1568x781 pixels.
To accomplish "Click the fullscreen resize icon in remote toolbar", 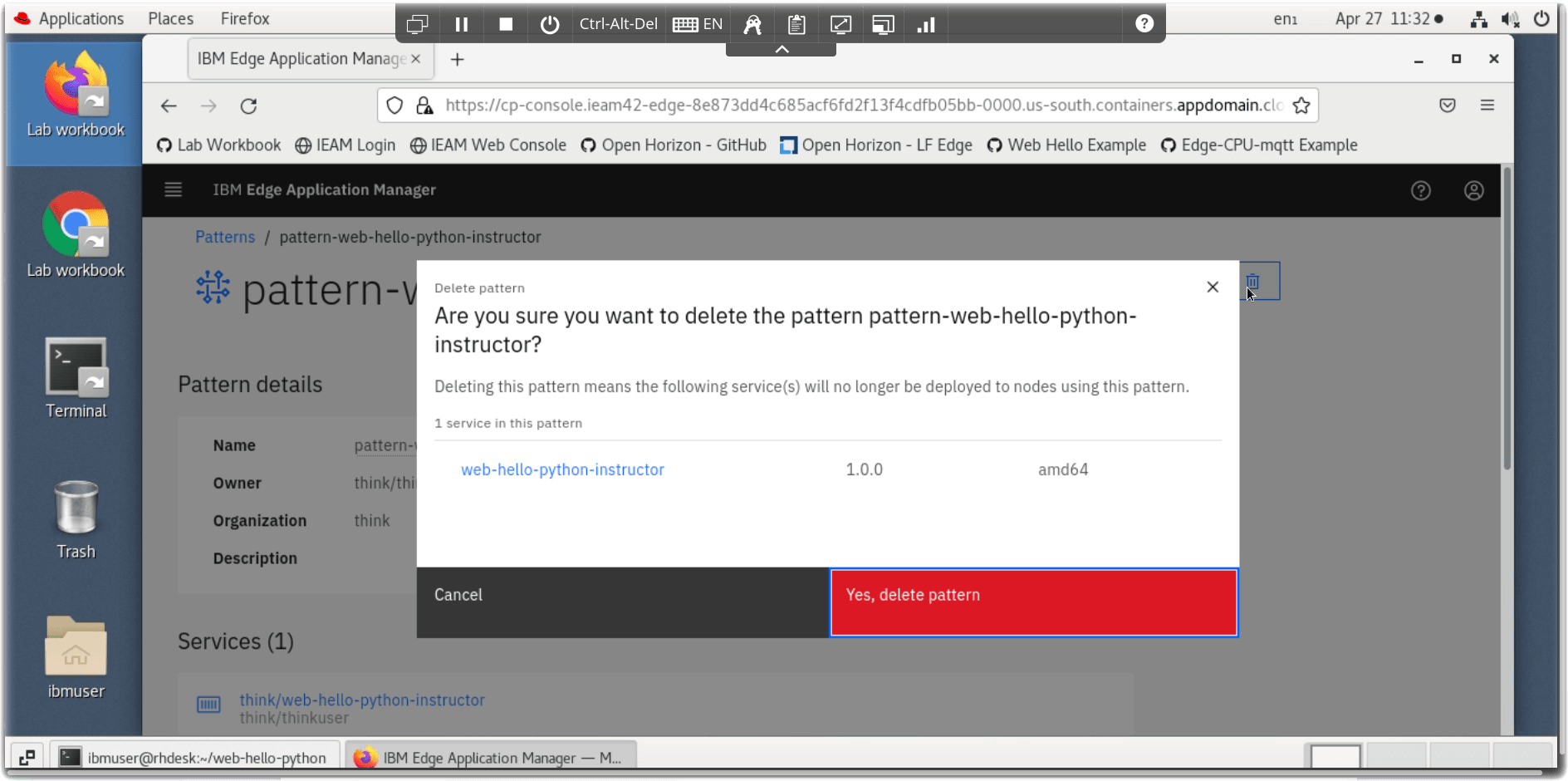I will (840, 24).
